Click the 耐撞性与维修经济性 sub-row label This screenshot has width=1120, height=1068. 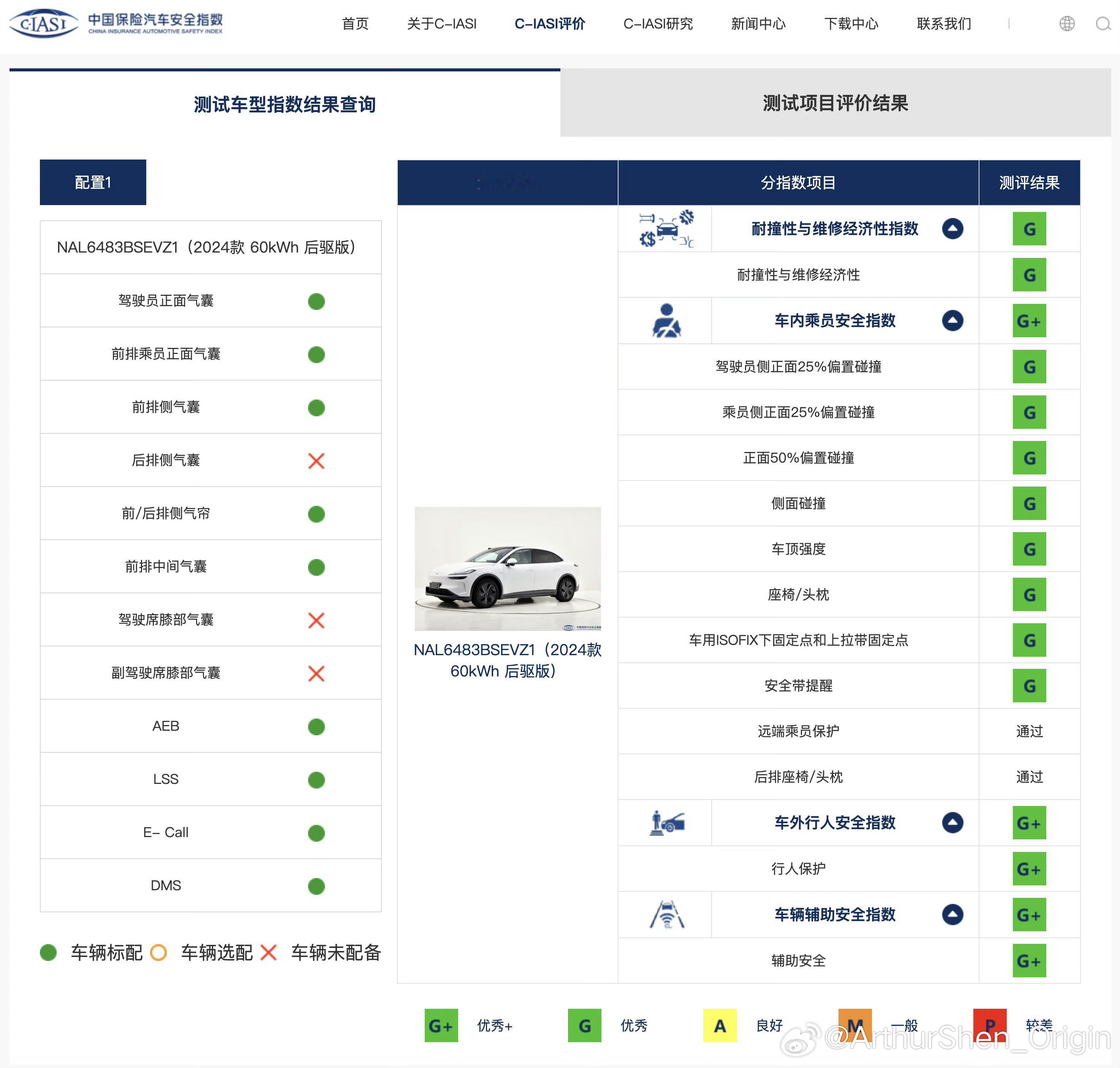798,275
